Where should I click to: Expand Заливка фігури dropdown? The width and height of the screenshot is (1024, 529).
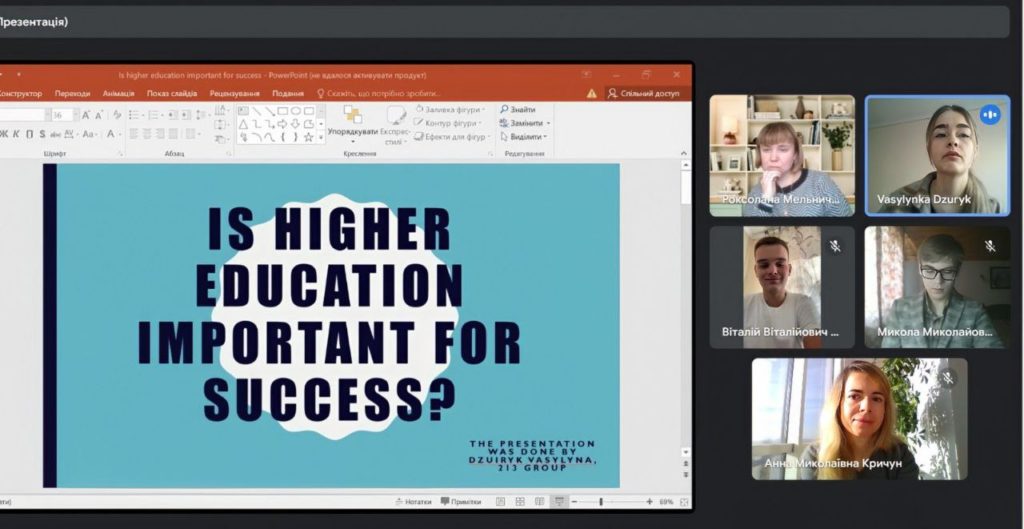click(450, 110)
